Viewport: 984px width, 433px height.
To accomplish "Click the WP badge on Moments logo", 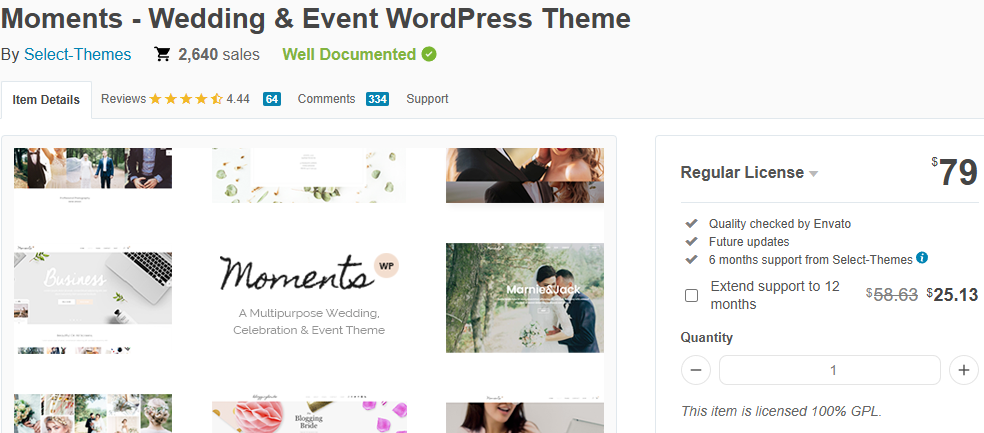I will pyautogui.click(x=387, y=265).
